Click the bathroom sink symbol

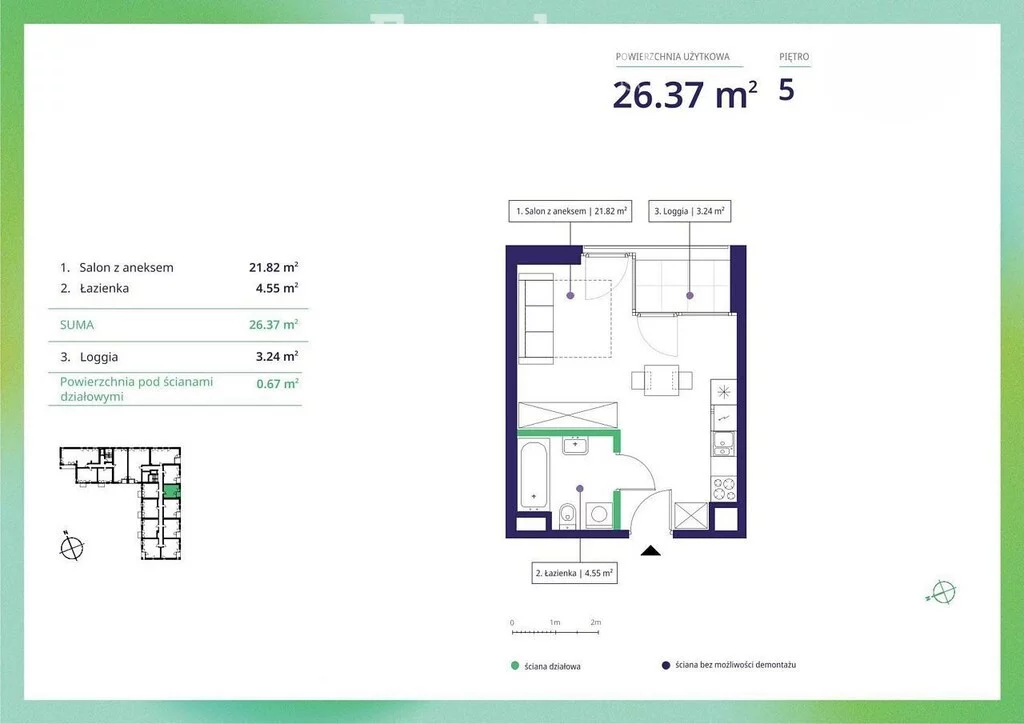click(575, 444)
